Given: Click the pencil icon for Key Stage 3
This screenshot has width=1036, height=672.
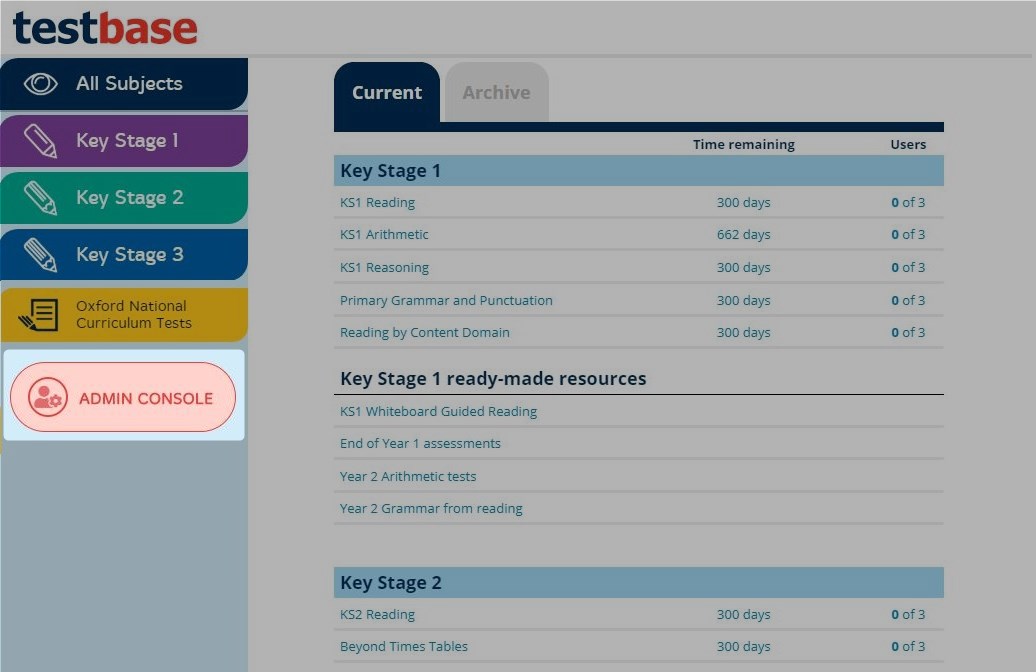Looking at the screenshot, I should tap(40, 255).
